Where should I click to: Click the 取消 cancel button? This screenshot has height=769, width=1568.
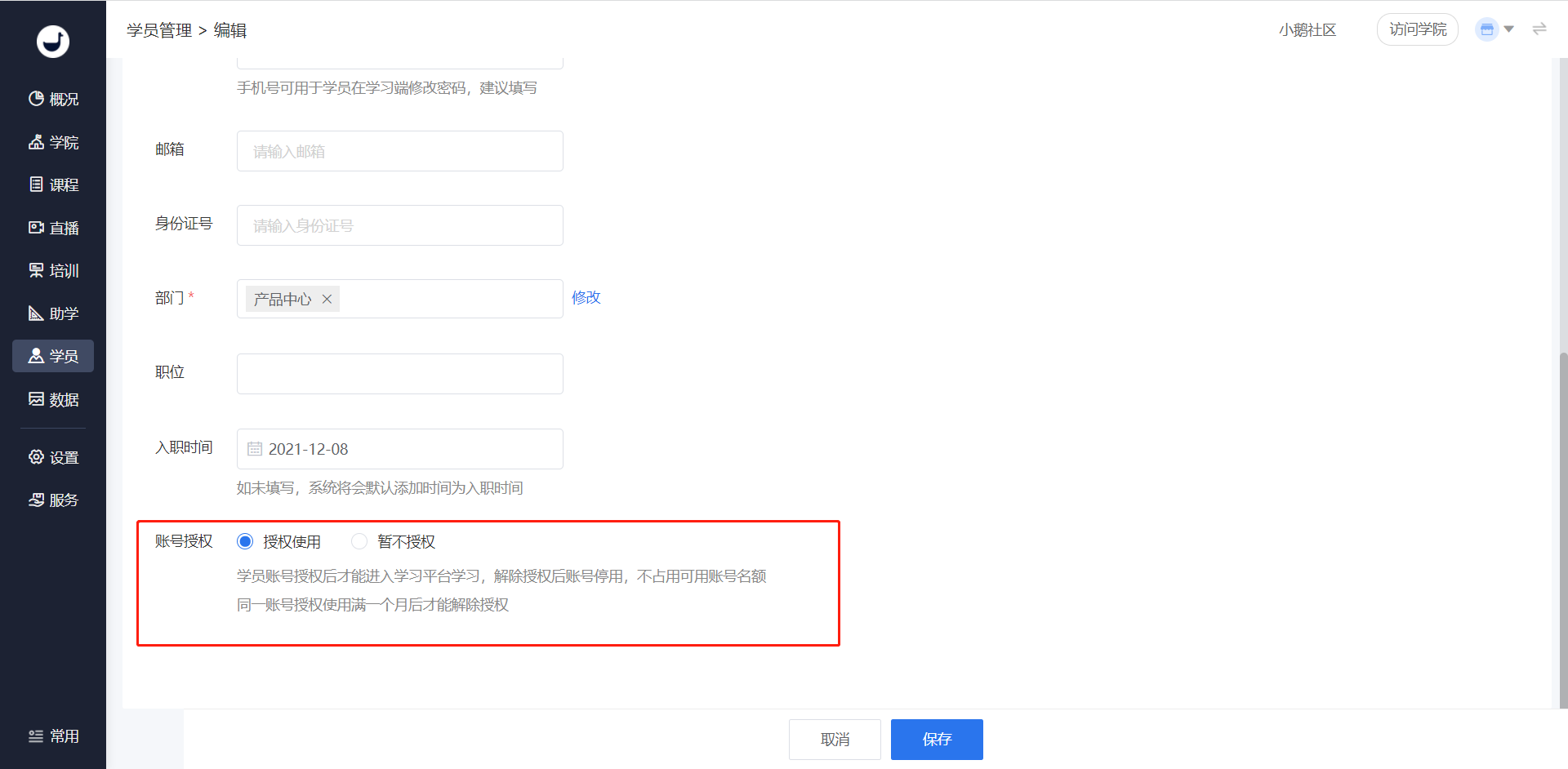point(835,740)
